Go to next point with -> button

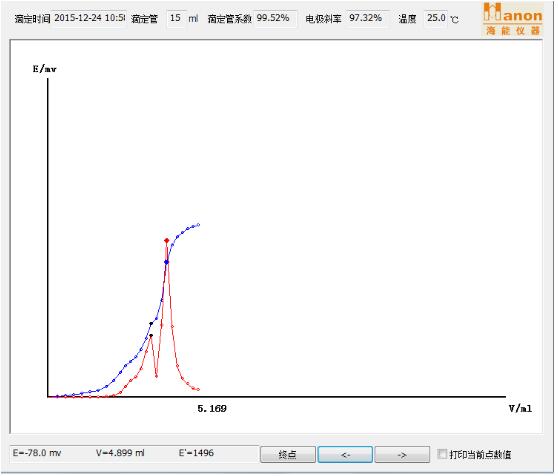[x=402, y=454]
